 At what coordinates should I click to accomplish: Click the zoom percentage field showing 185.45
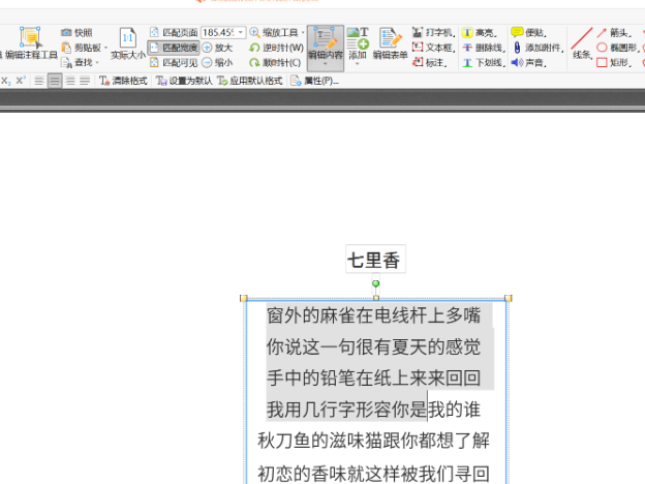click(x=218, y=32)
